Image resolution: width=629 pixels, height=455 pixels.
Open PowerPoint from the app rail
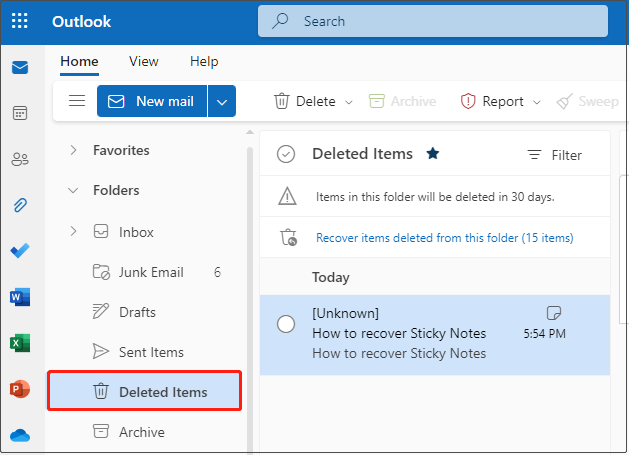tap(20, 389)
